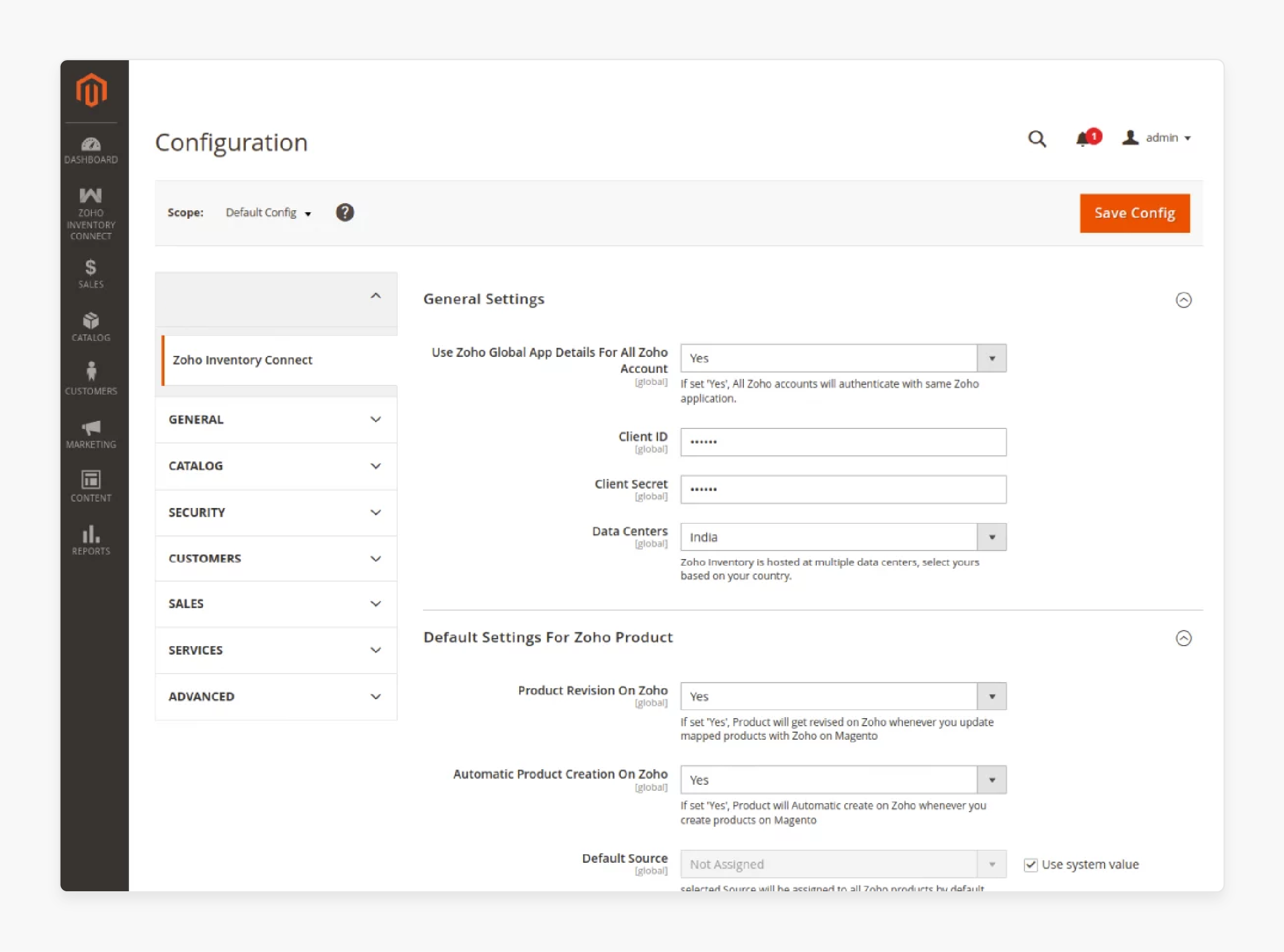Open Zoho Inventory Connect sidebar menu
The height and width of the screenshot is (952, 1284).
(91, 214)
